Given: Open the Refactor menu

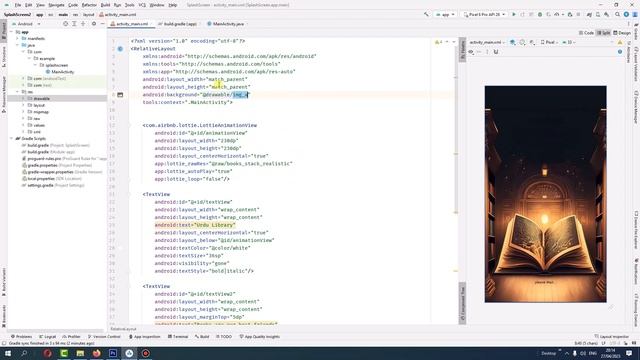Looking at the screenshot, I should (x=89, y=5).
